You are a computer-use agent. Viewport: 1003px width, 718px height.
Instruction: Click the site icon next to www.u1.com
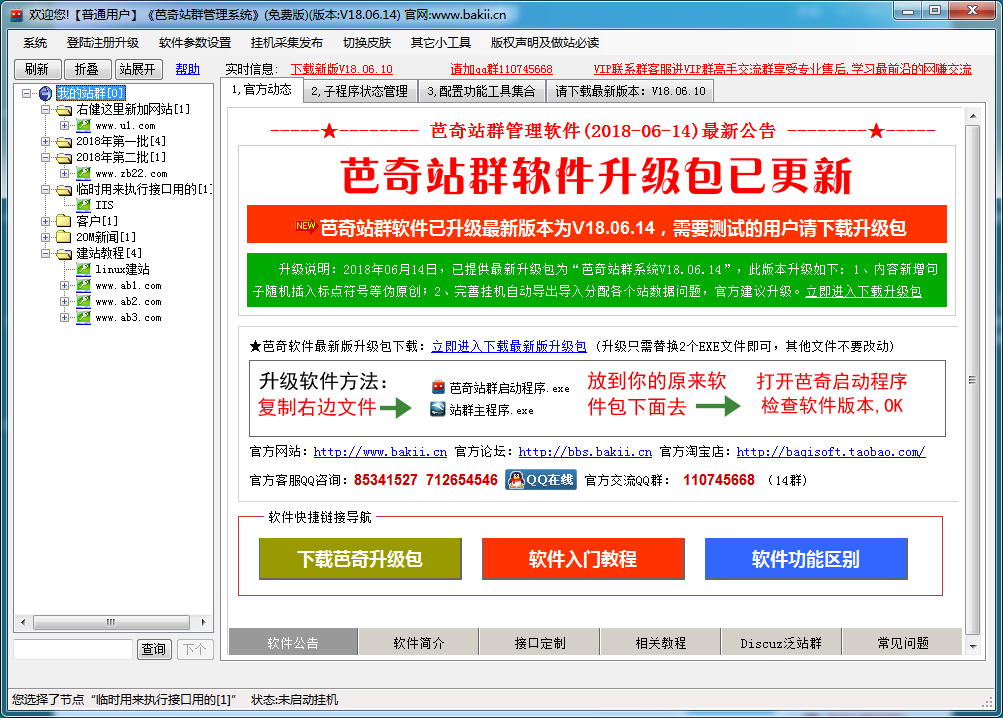[84, 125]
